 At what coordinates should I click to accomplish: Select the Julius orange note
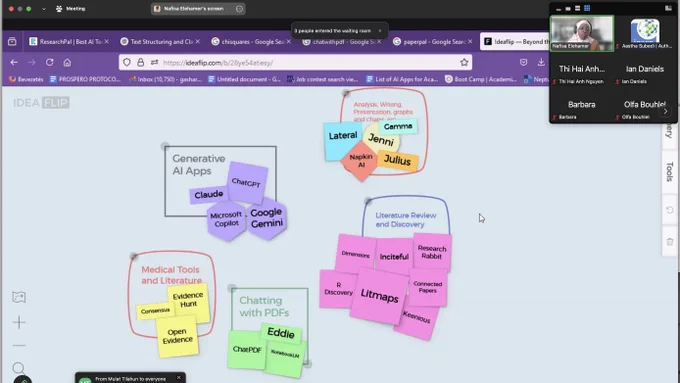click(x=397, y=160)
